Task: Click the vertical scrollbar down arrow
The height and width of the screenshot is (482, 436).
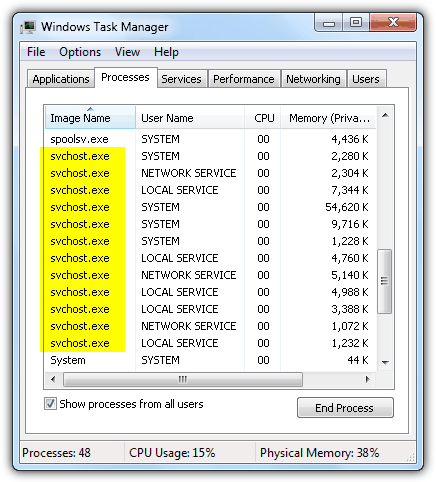Action: (385, 362)
